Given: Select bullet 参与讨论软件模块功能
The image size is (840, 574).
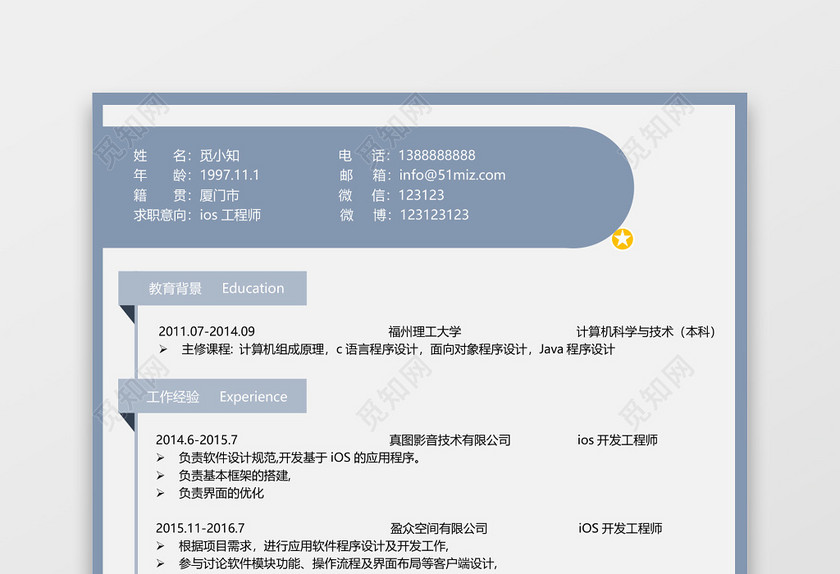Looking at the screenshot, I should click(x=338, y=563).
